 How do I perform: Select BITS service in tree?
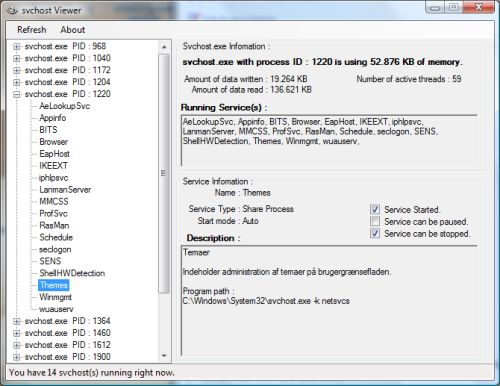point(48,130)
